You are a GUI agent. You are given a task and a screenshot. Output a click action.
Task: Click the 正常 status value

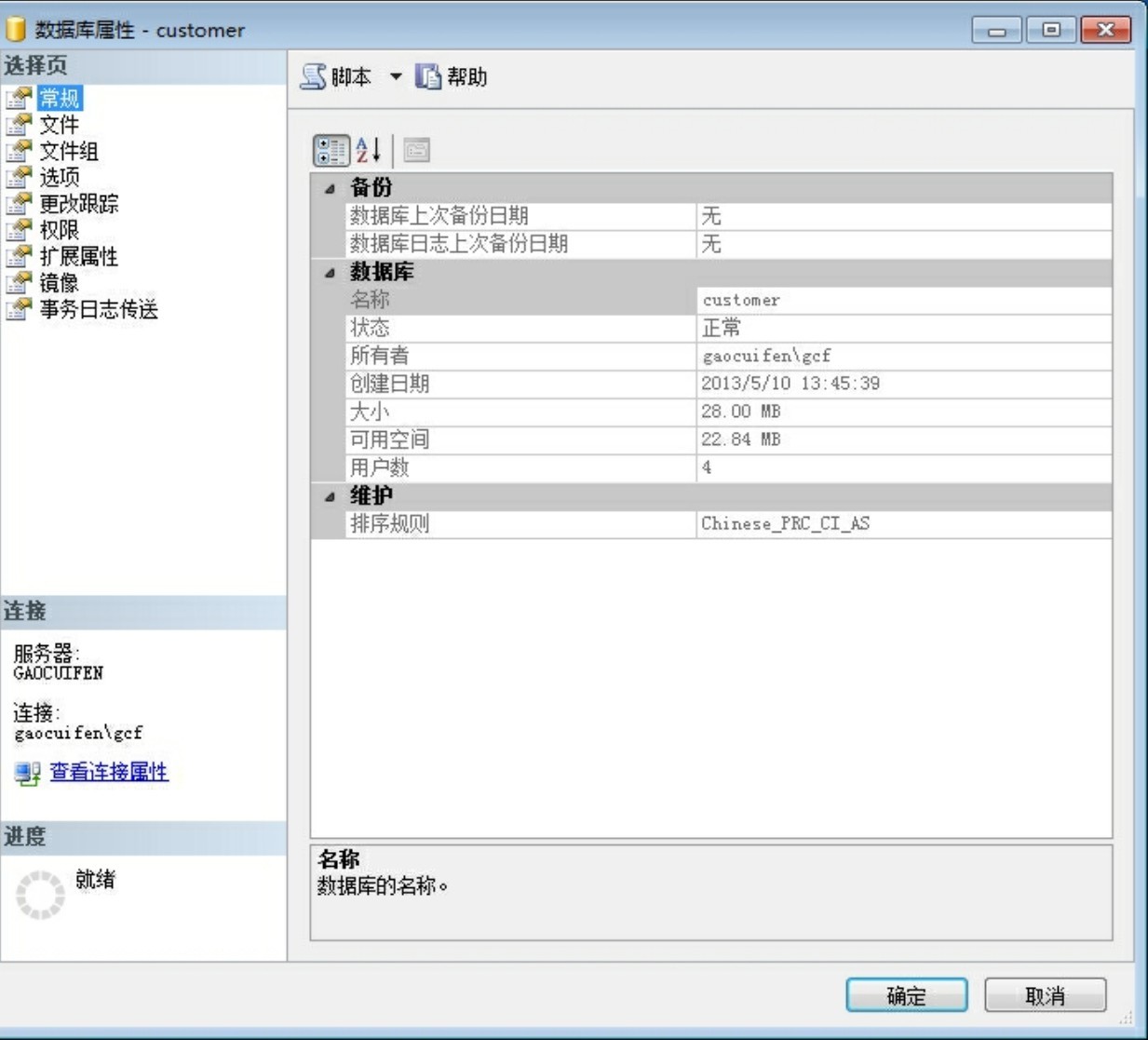[722, 328]
